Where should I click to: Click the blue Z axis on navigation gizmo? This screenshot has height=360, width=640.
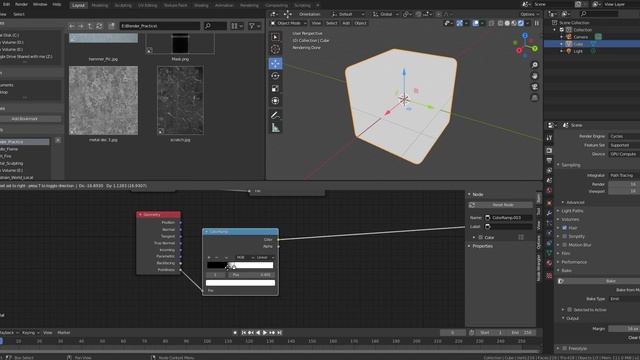(525, 36)
